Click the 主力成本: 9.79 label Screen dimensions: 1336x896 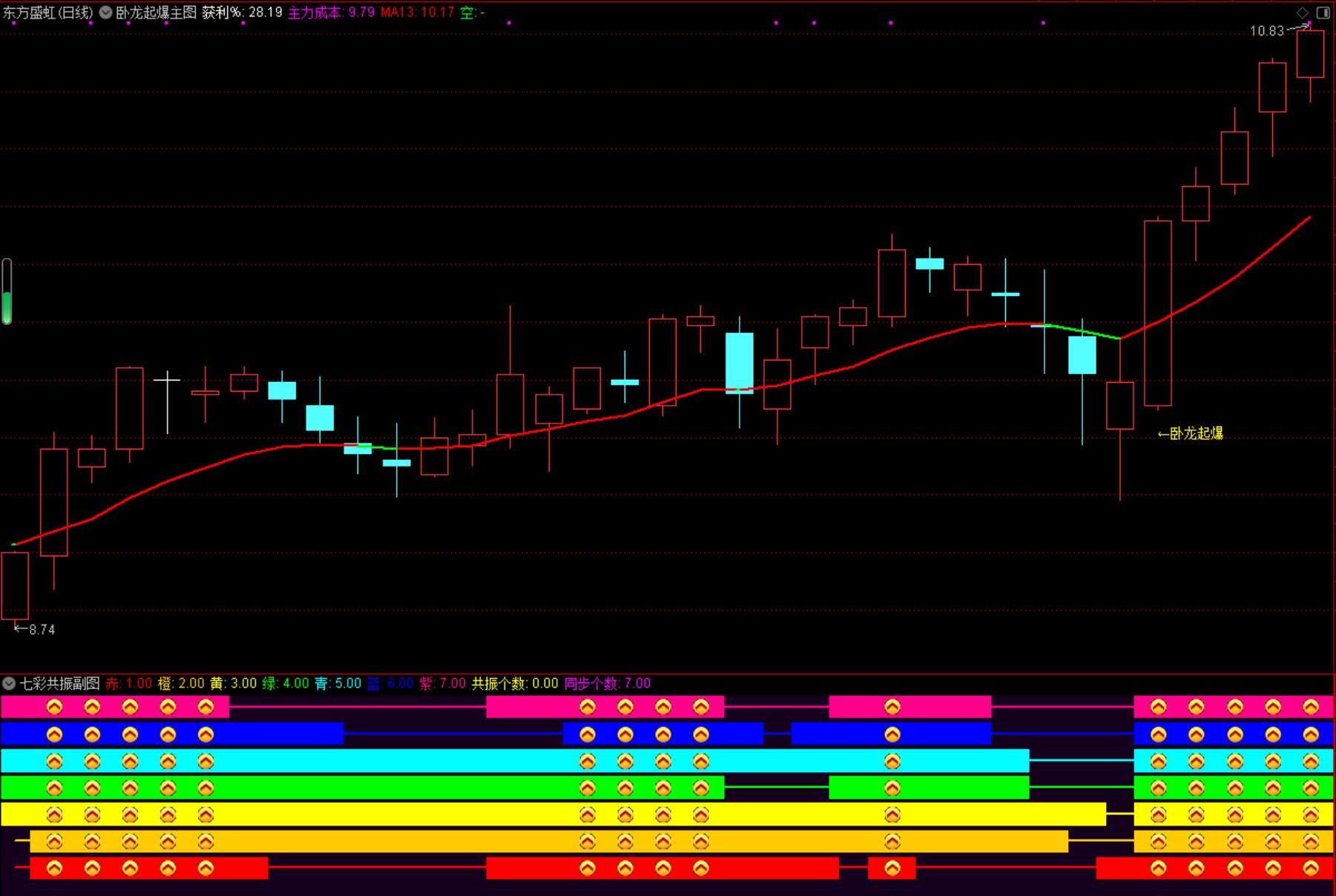click(331, 13)
